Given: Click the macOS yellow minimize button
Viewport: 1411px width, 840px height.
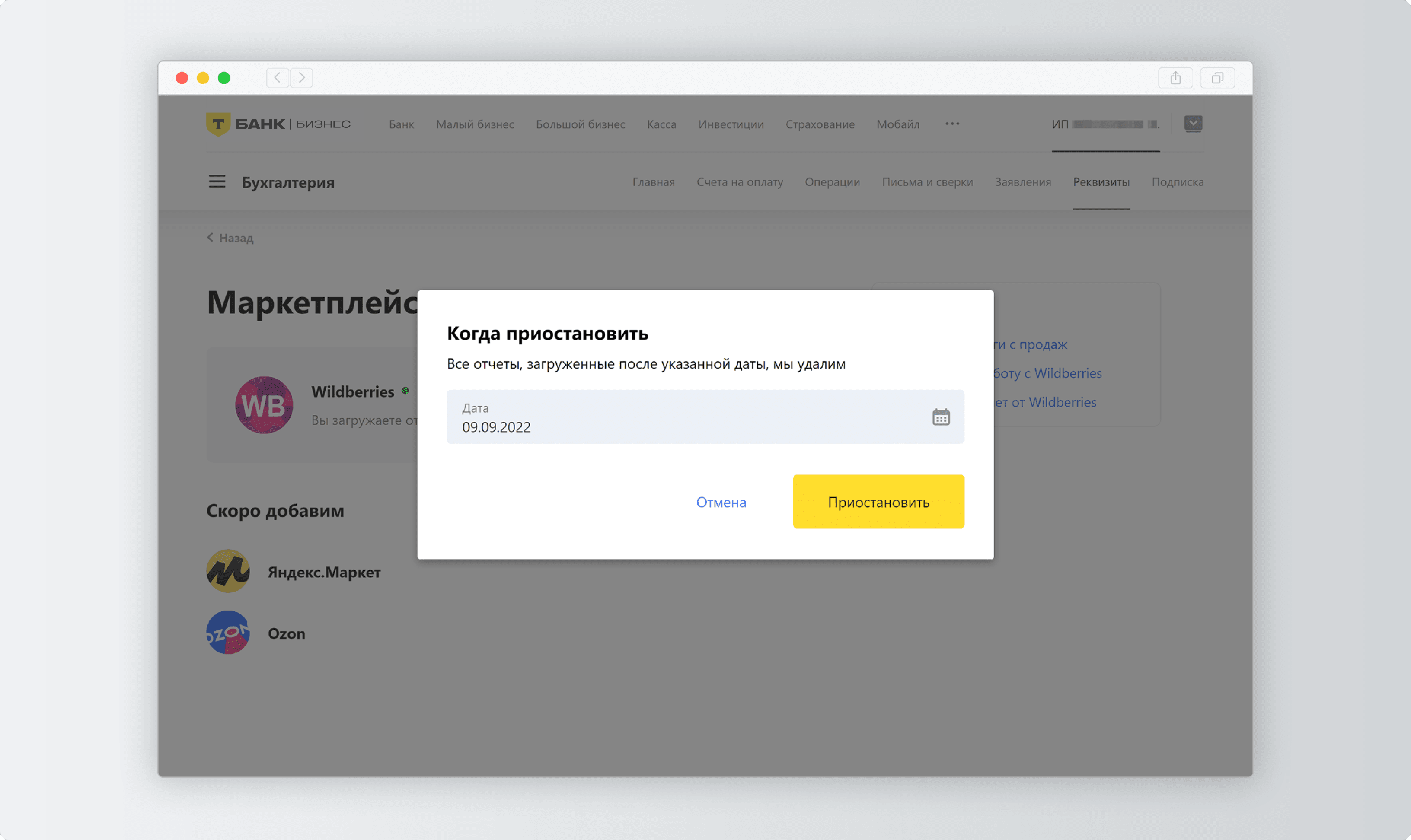Looking at the screenshot, I should (203, 77).
